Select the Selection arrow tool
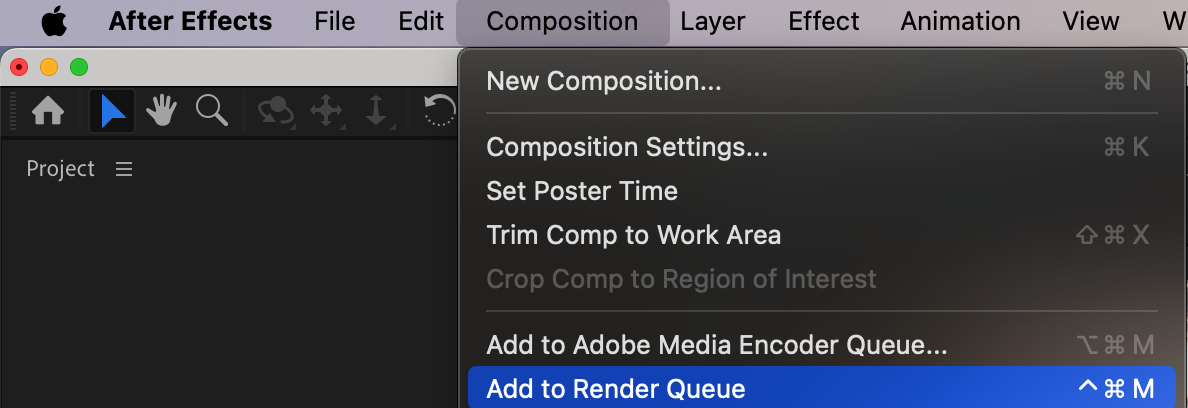The width and height of the screenshot is (1188, 408). 112,111
